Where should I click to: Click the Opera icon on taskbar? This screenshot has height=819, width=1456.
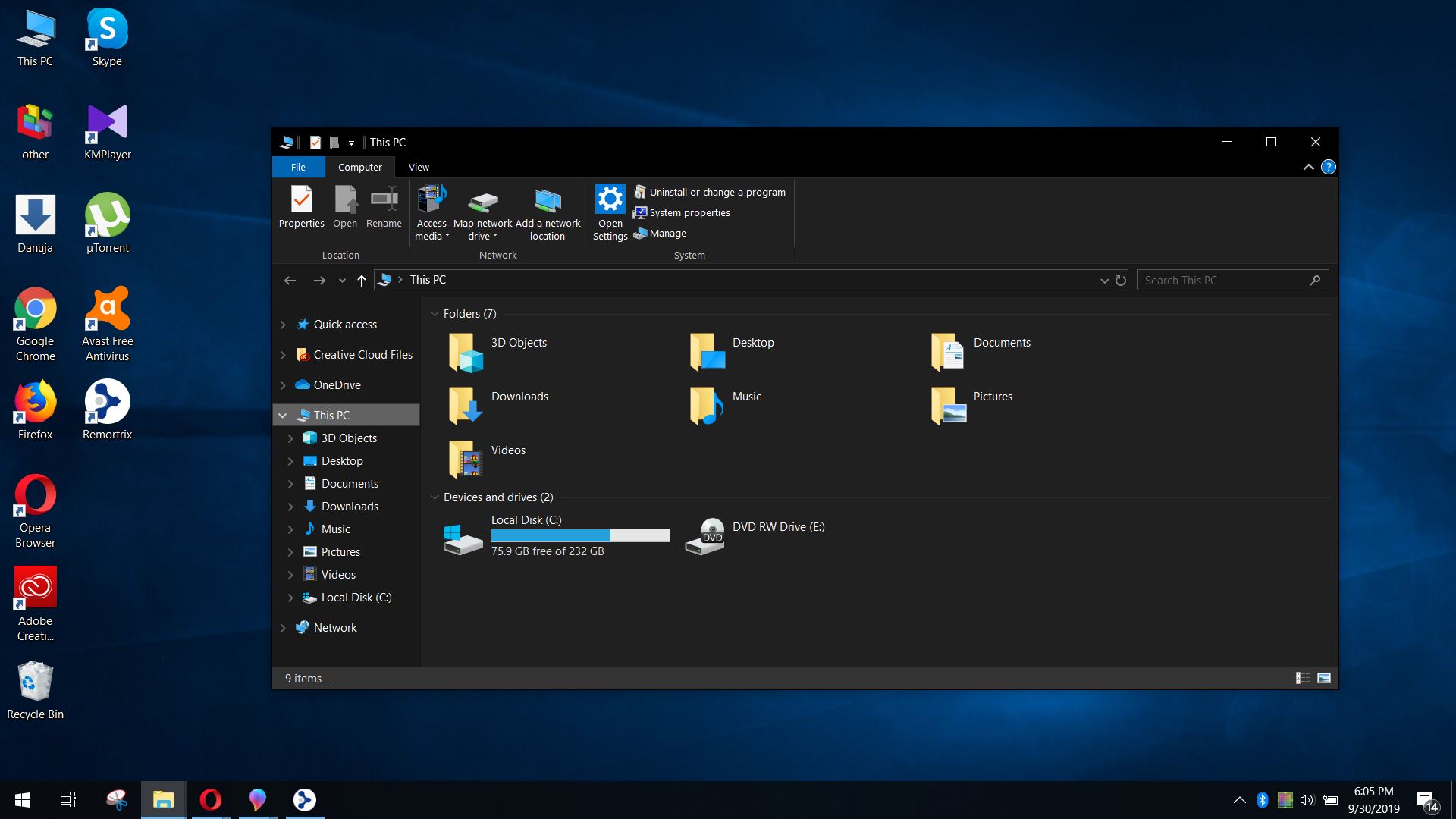coord(210,800)
